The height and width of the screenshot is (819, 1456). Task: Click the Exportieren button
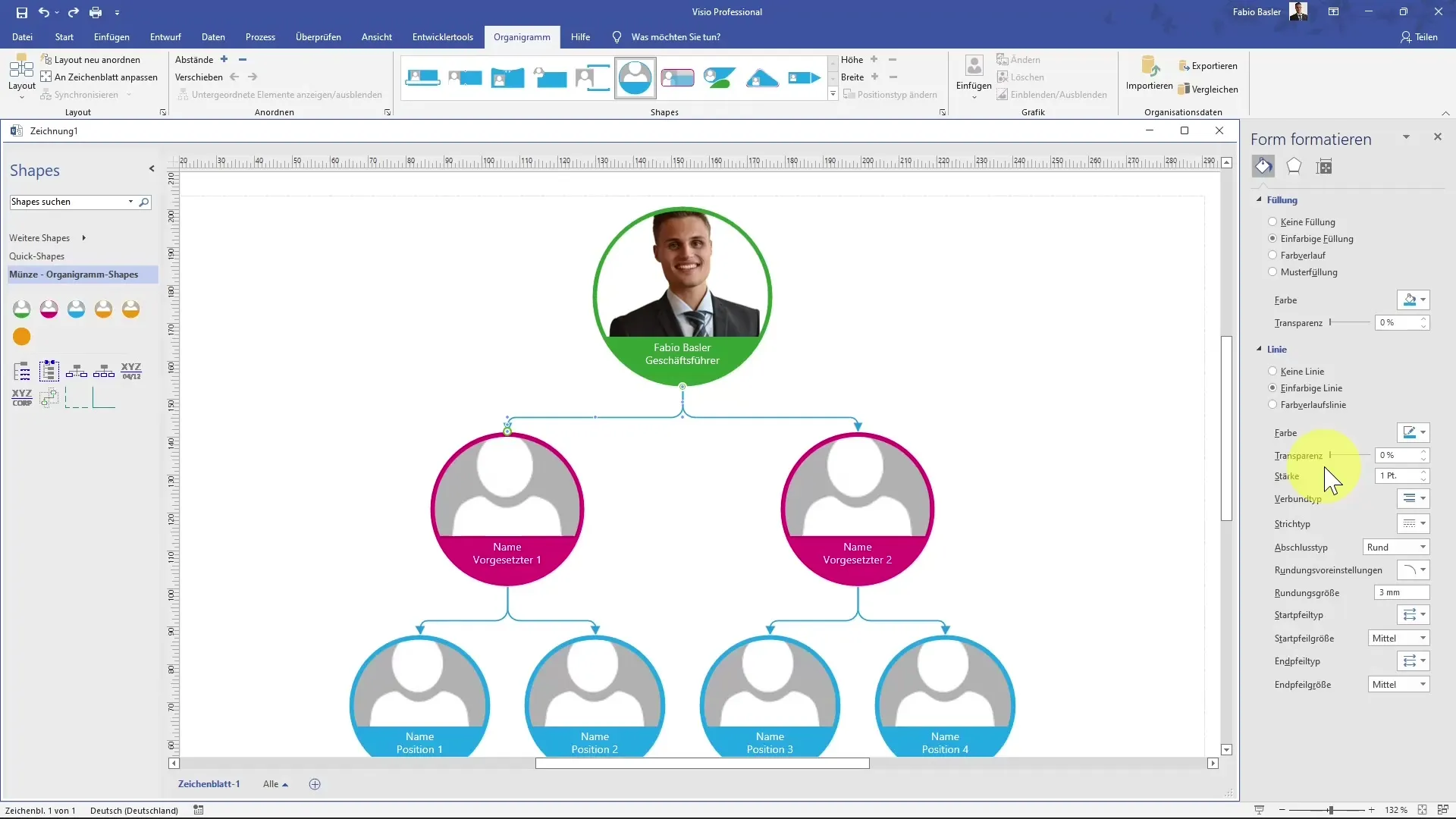[1208, 66]
